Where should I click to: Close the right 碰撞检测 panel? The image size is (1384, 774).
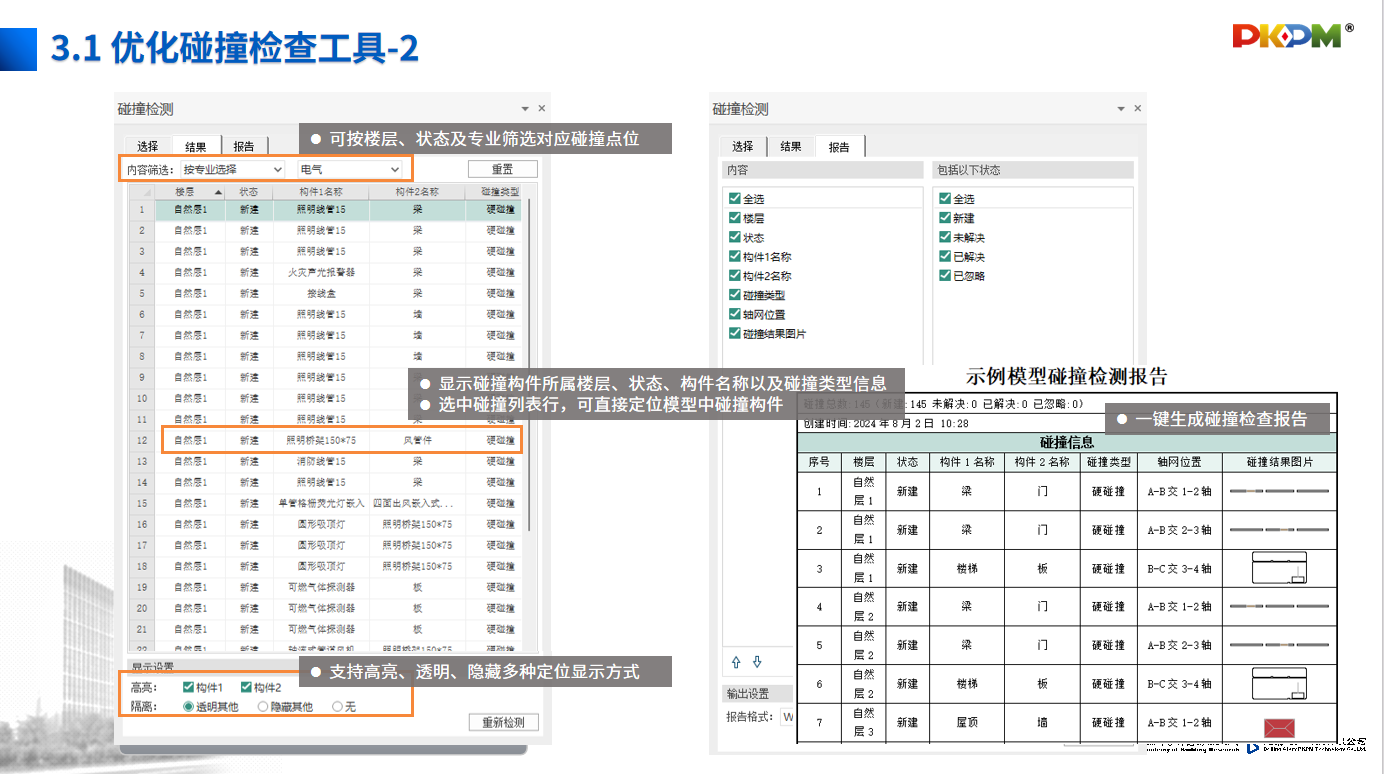(x=1137, y=109)
